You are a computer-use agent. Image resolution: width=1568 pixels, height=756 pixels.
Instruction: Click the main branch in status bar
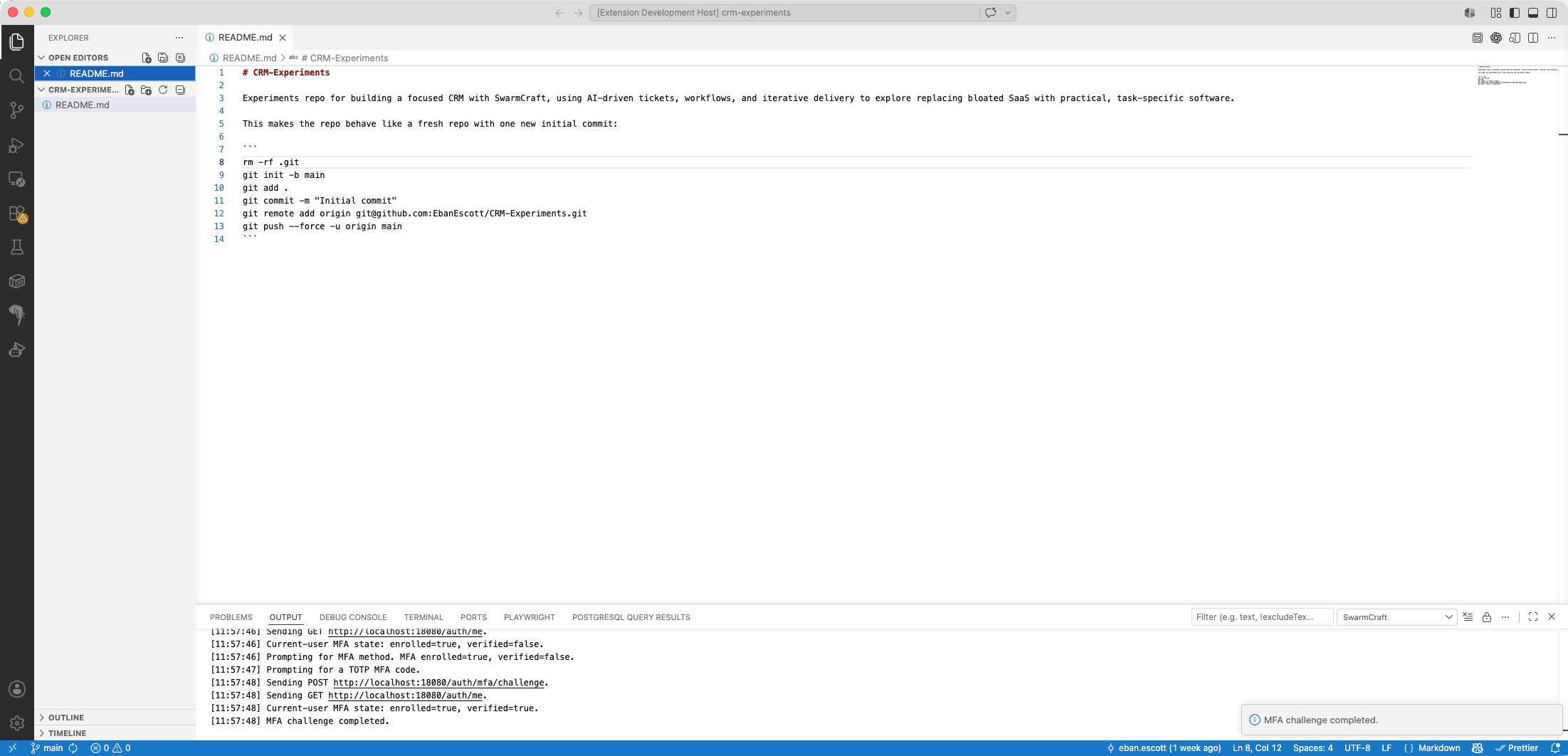click(x=48, y=748)
